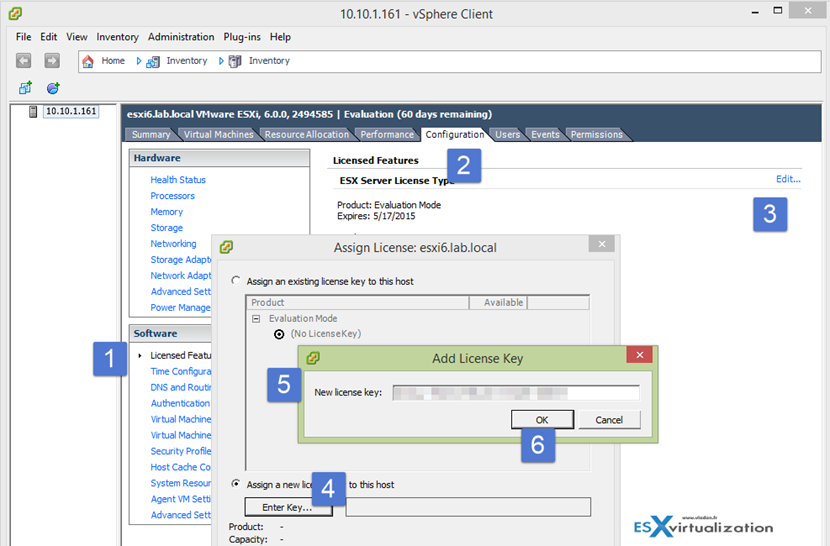Open Network Adapters hardware link
The height and width of the screenshot is (546, 830).
(x=181, y=276)
